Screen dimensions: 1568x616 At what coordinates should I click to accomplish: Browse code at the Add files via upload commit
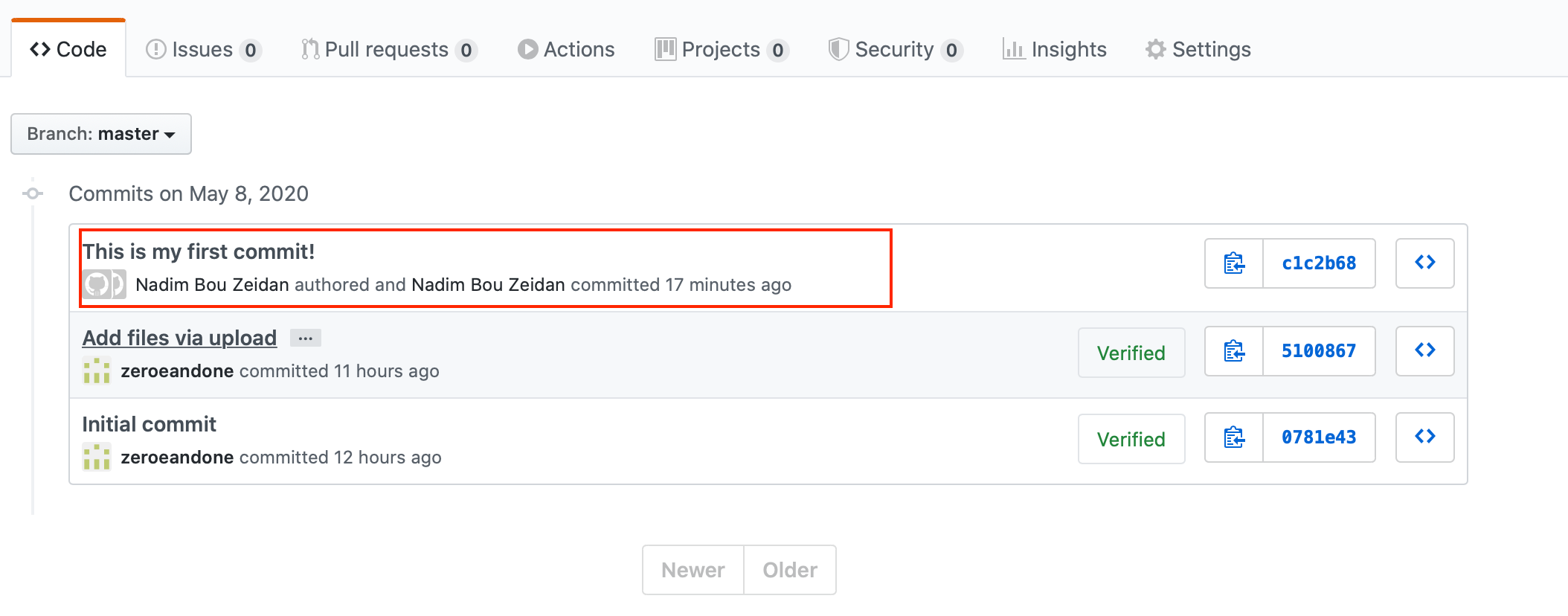1424,351
